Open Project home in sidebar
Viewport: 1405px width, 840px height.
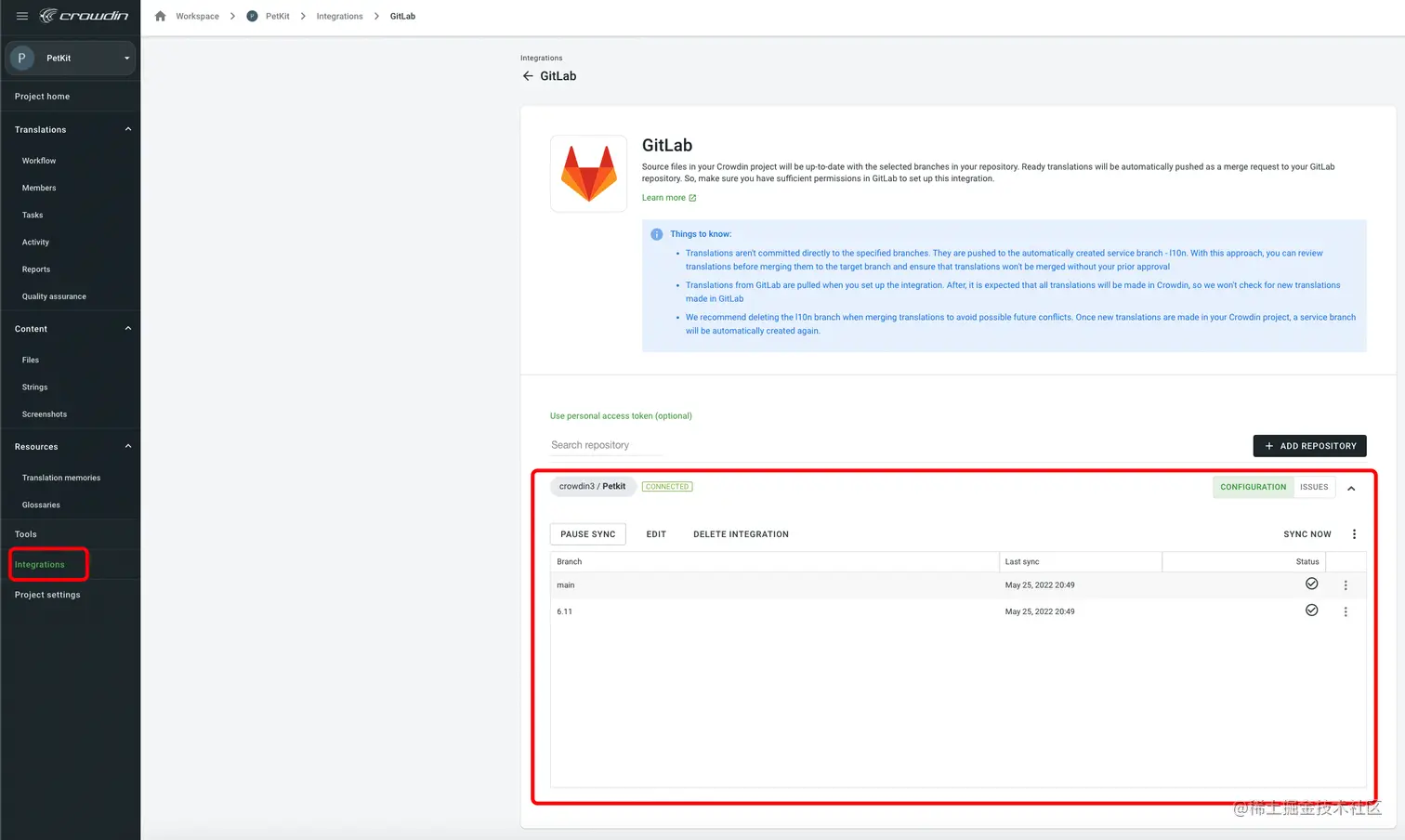42,97
